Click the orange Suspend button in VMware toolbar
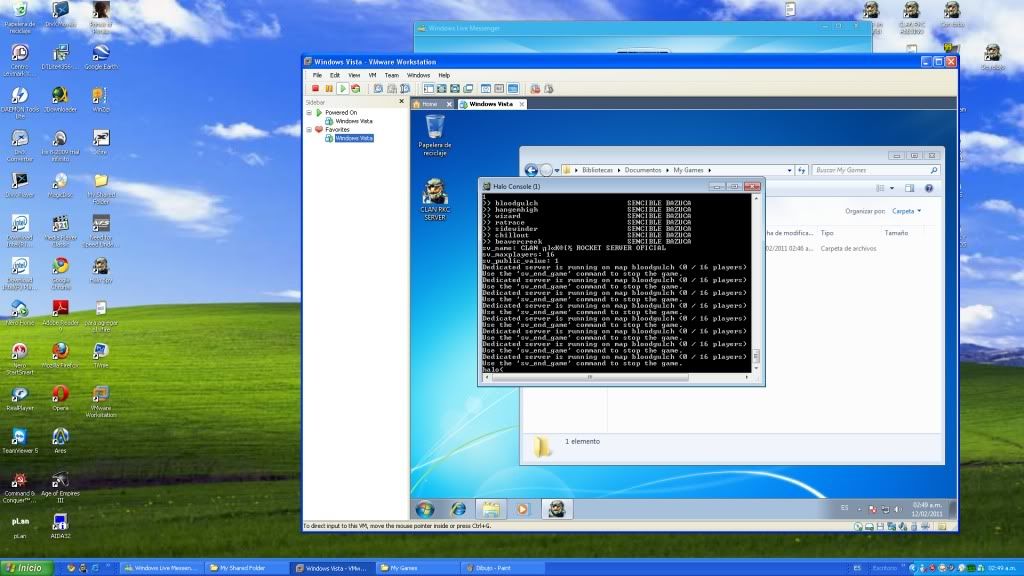This screenshot has width=1024, height=576. pyautogui.click(x=329, y=89)
